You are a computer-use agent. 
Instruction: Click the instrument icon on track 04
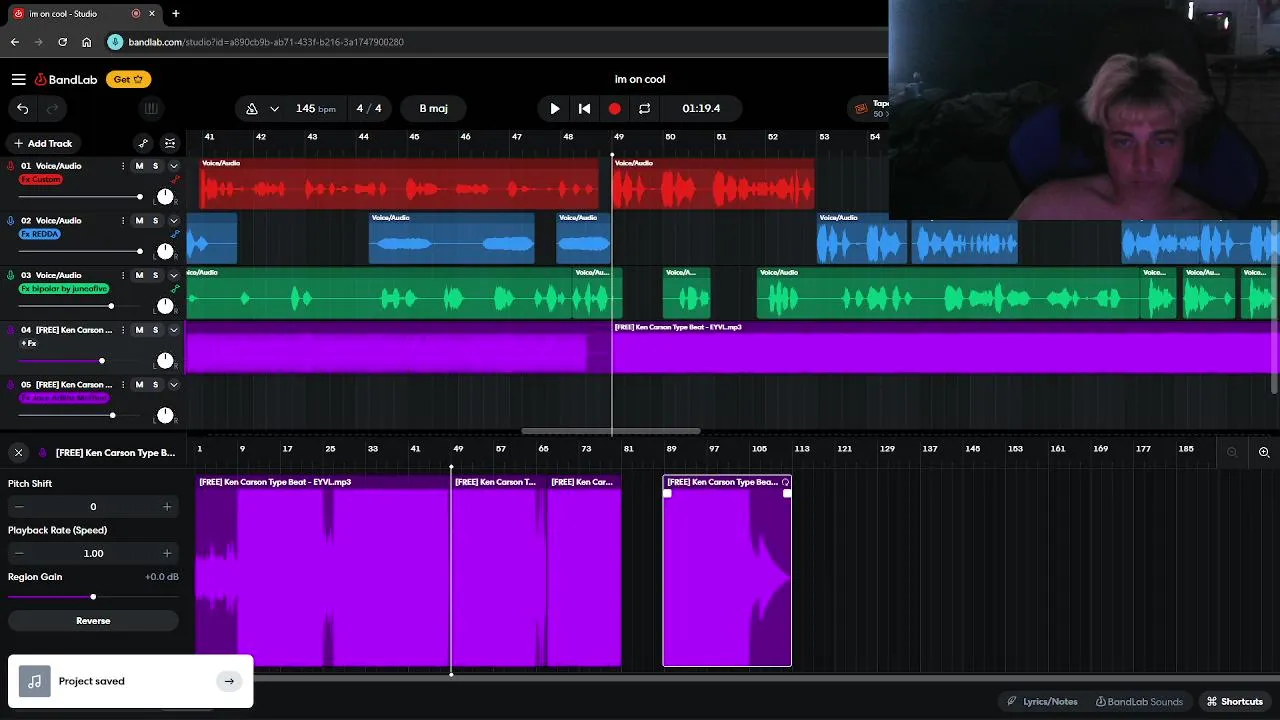[x=11, y=330]
